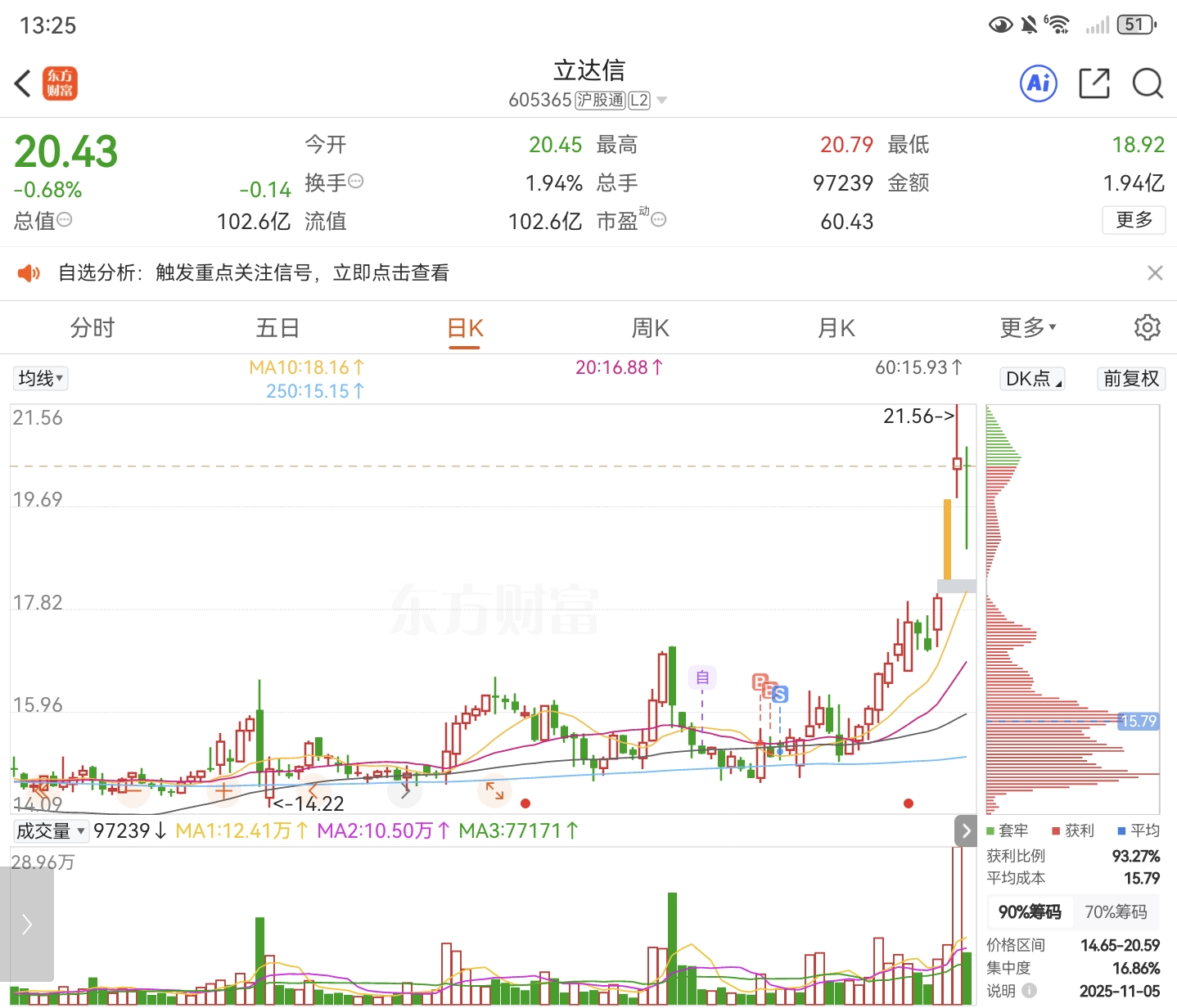Viewport: 1177px width, 1008px height.
Task: Tap 自选分析 signal banner text
Action: (x=254, y=272)
